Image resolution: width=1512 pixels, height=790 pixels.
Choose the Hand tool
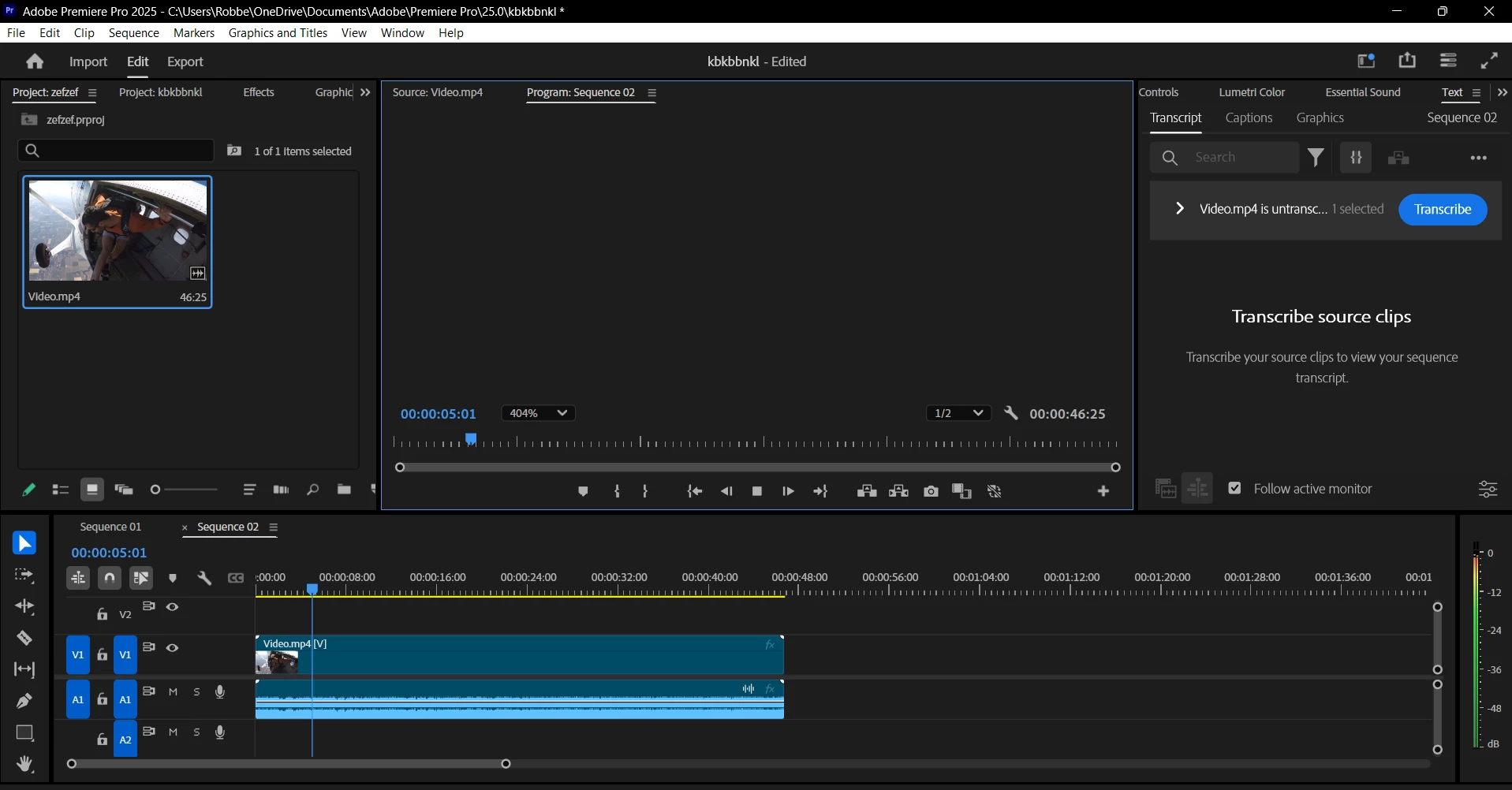pyautogui.click(x=24, y=764)
